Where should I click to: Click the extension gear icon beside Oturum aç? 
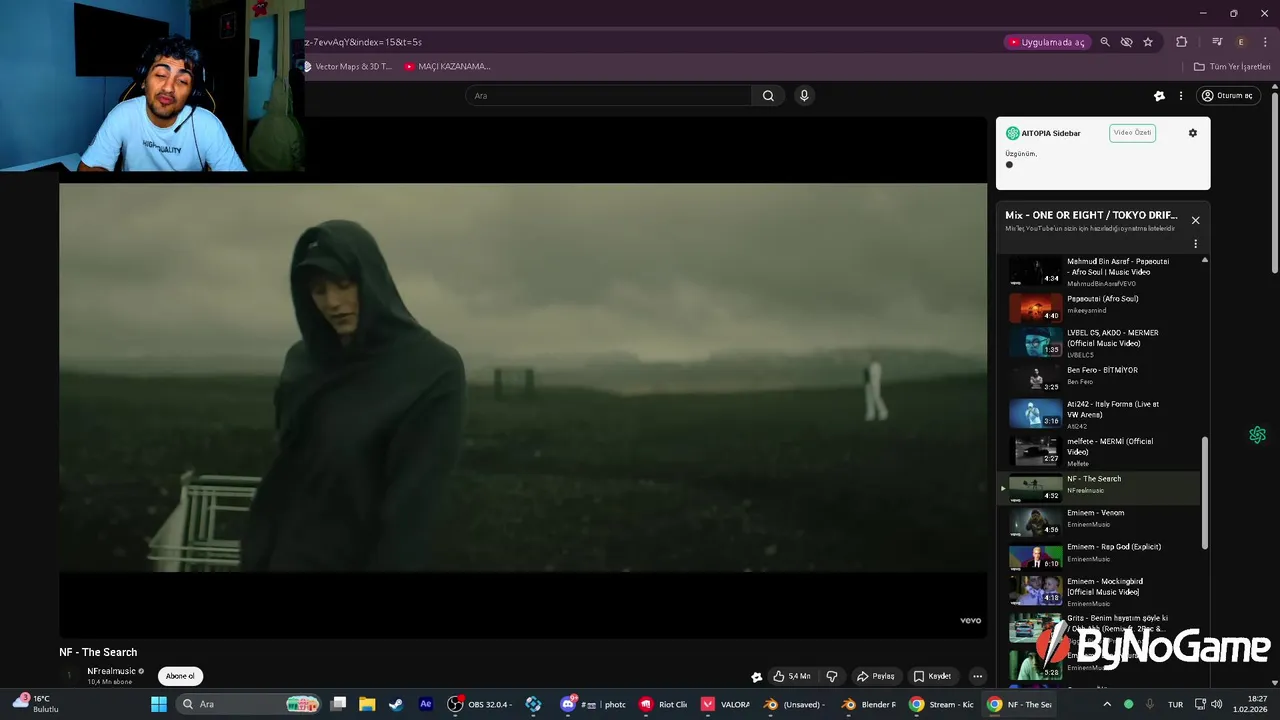[x=1159, y=96]
